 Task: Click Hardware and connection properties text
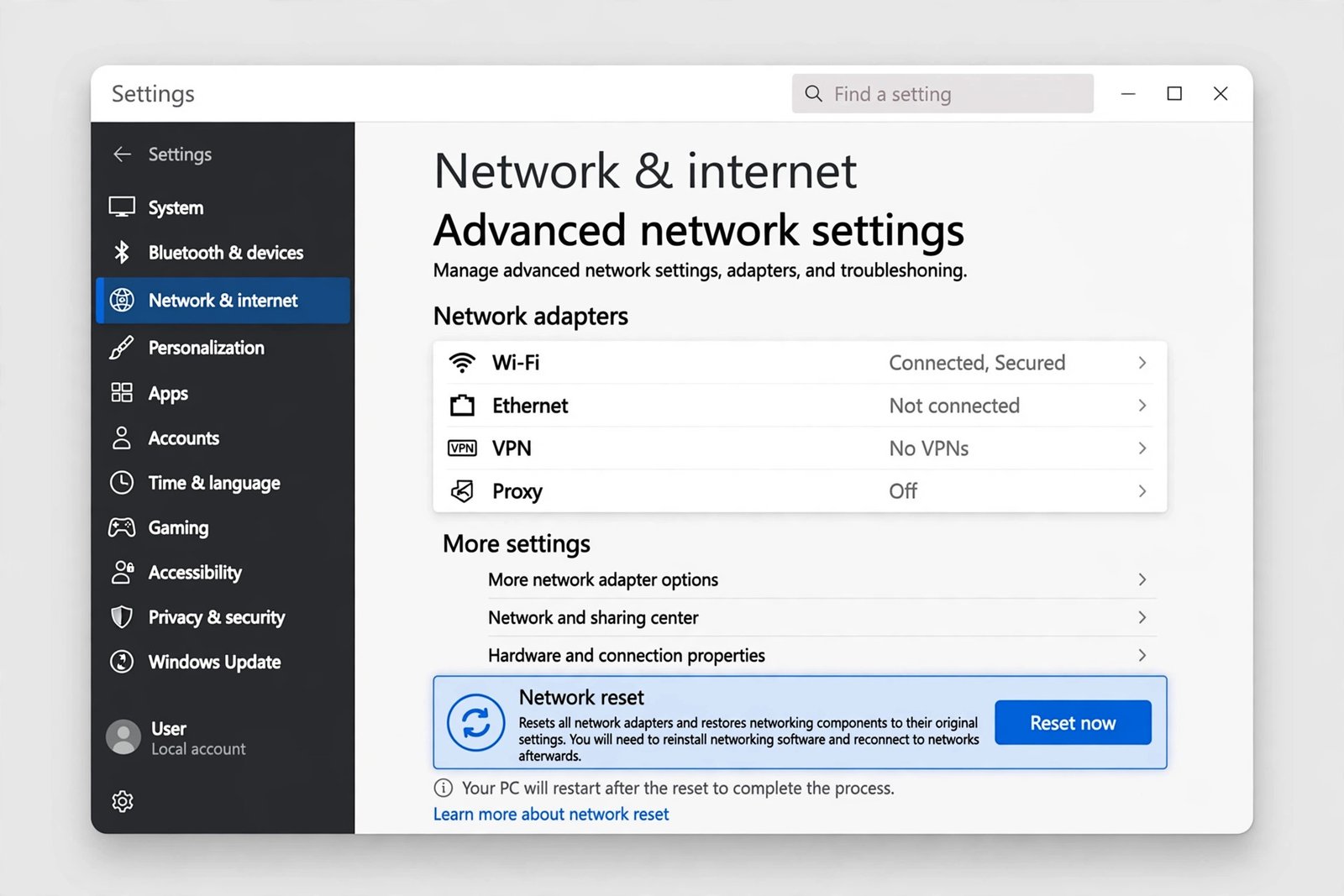click(627, 655)
